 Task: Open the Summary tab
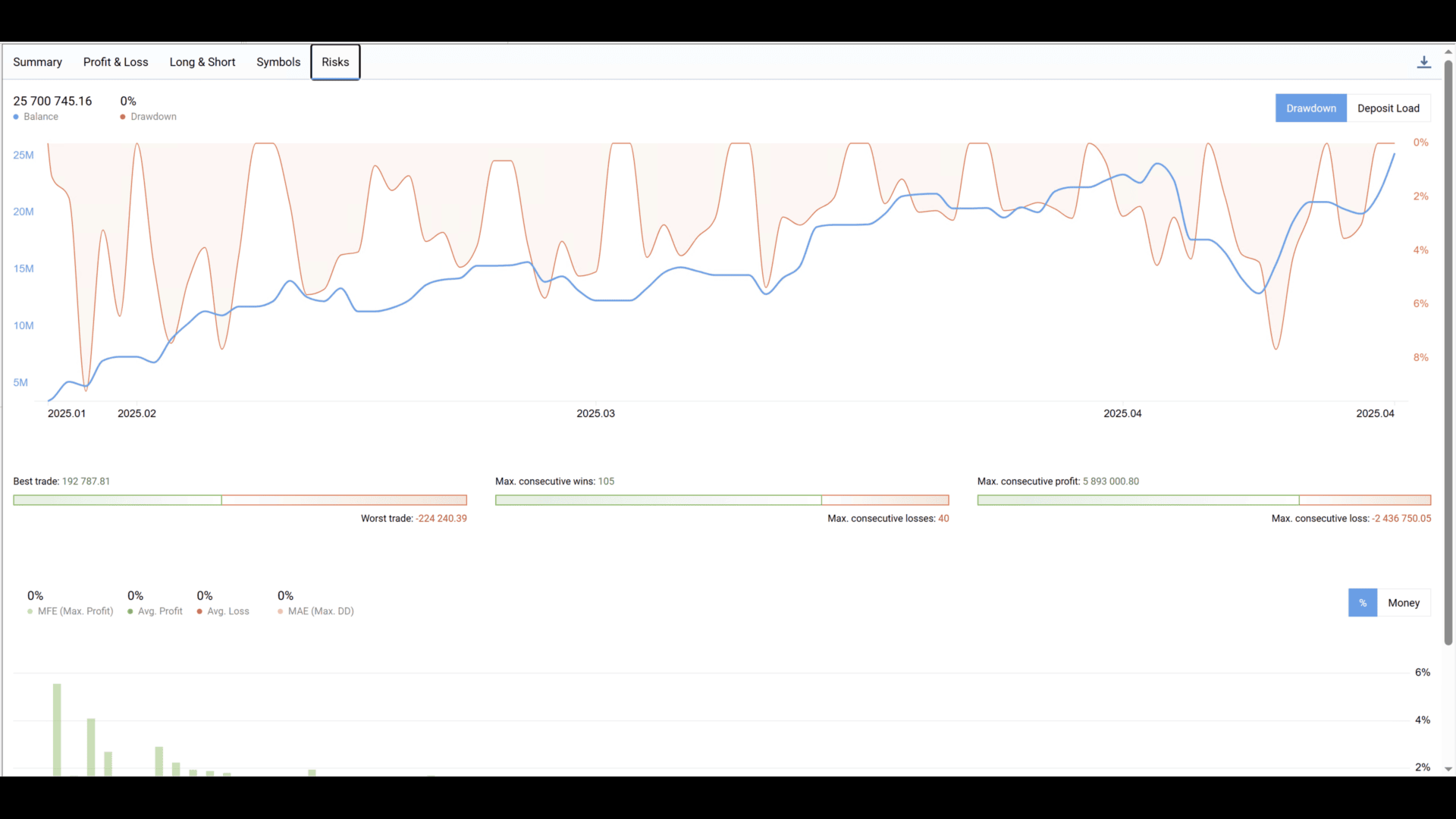click(x=37, y=62)
